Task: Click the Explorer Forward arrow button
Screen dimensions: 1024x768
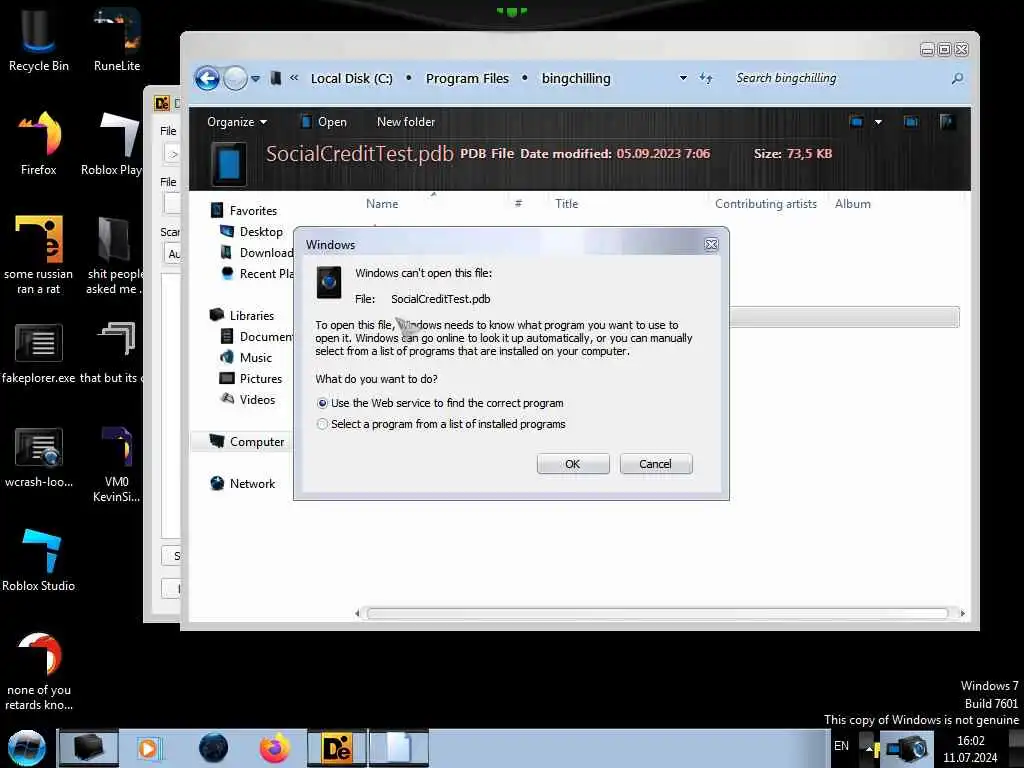Action: point(235,79)
